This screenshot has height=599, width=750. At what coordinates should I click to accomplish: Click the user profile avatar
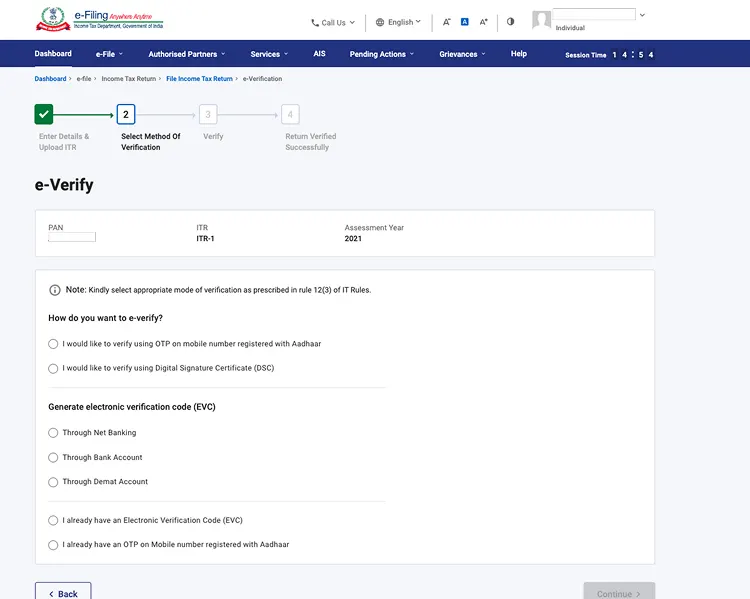541,20
